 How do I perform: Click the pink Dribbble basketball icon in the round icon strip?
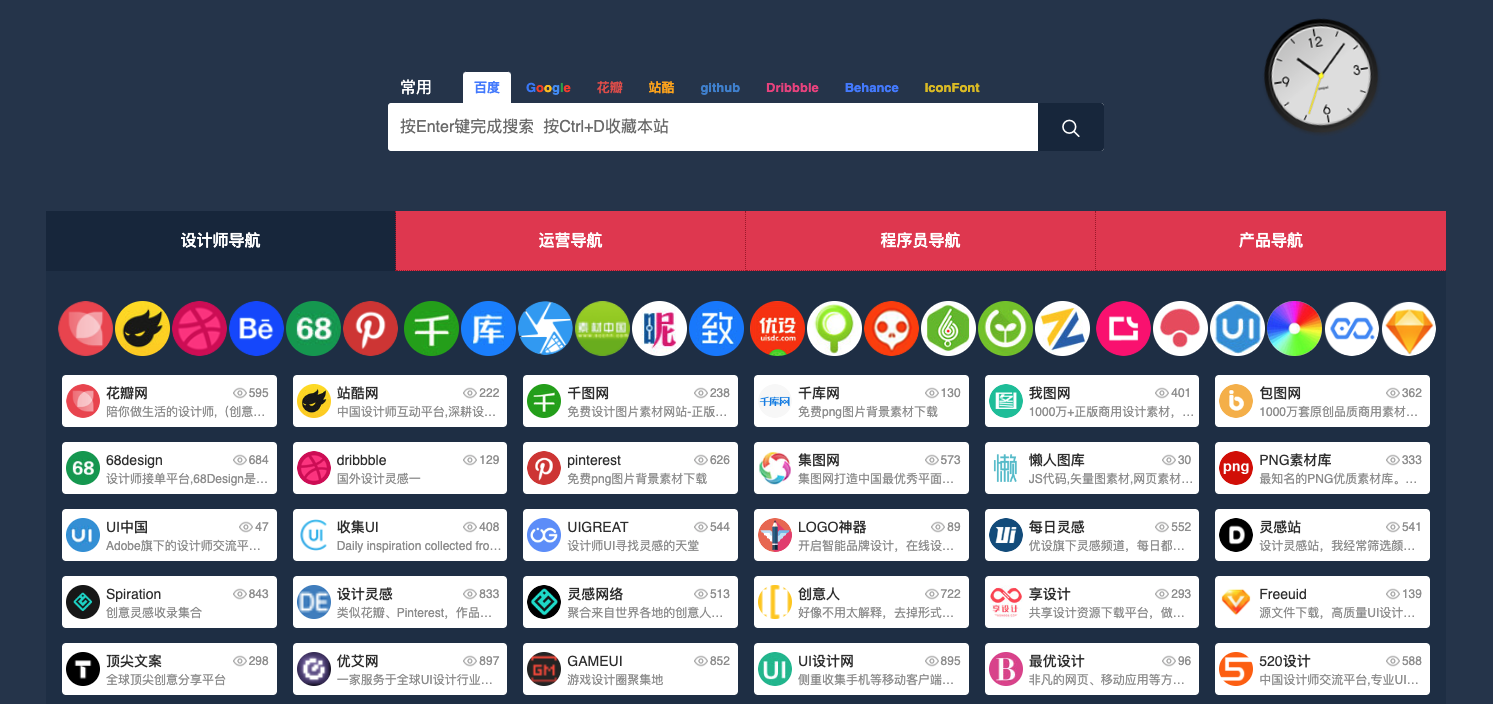point(199,329)
